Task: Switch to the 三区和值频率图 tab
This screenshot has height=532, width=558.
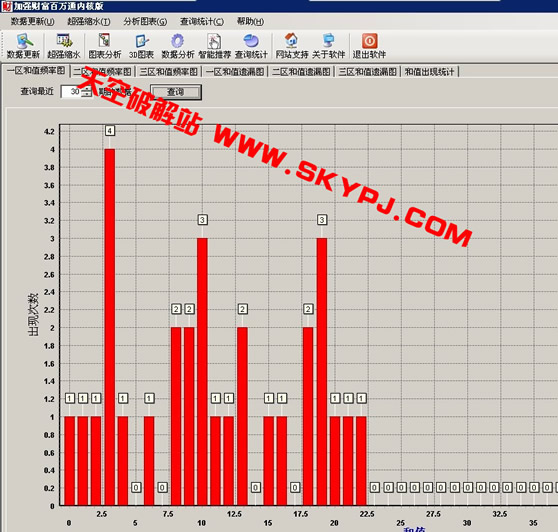Action: pyautogui.click(x=168, y=72)
